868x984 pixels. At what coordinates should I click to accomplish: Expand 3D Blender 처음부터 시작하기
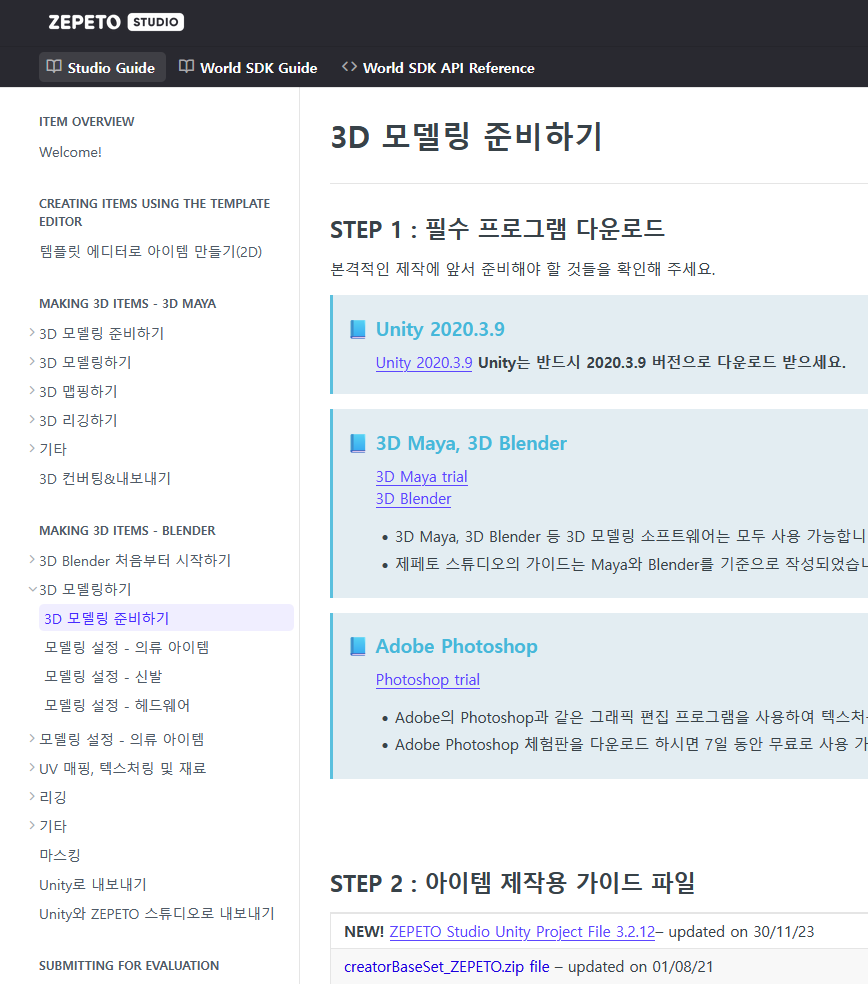tap(32, 560)
